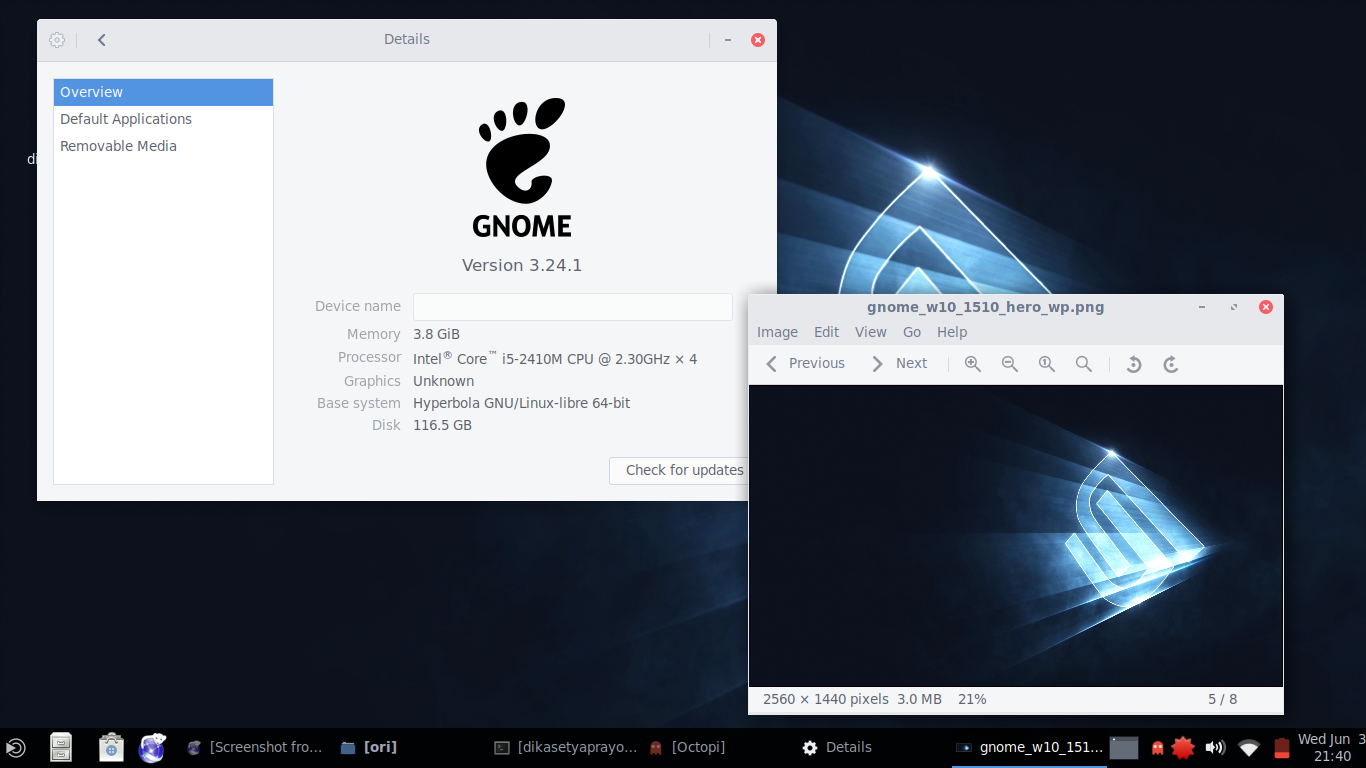Launch the web browser globe icon
This screenshot has height=768, width=1366.
point(152,747)
